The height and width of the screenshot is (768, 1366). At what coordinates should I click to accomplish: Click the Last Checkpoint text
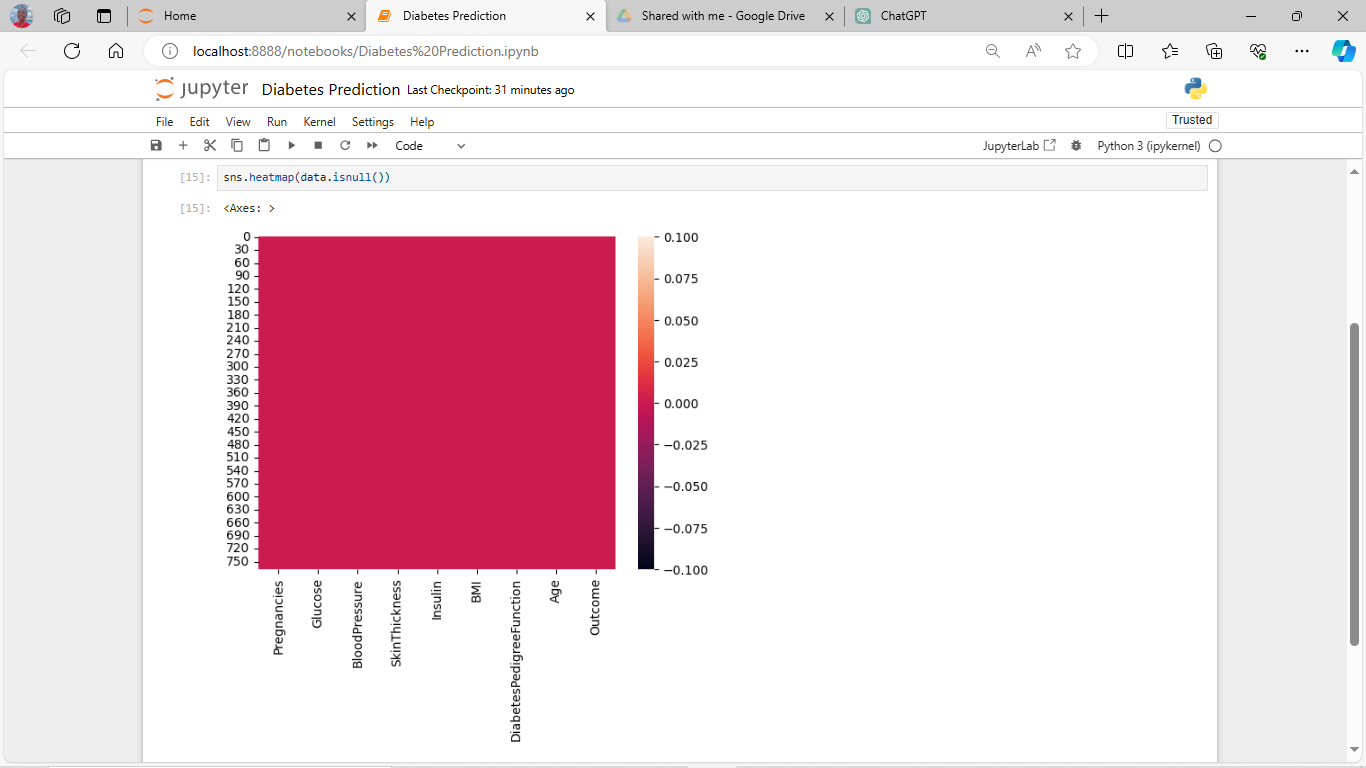tap(490, 90)
